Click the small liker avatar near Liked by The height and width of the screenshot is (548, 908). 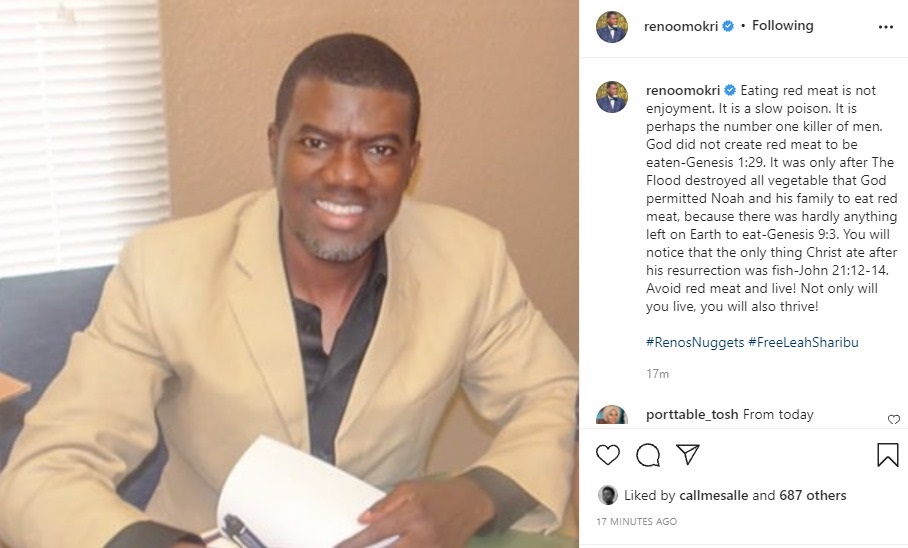[x=607, y=495]
